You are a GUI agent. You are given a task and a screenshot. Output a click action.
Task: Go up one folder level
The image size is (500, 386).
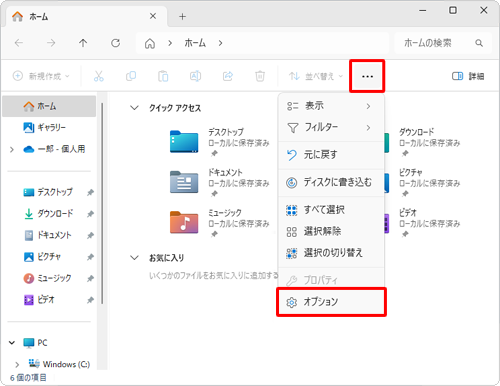(83, 43)
